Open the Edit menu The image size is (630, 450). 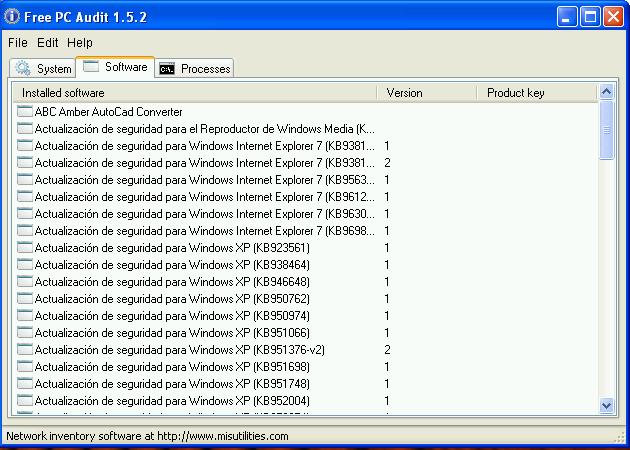click(x=47, y=43)
